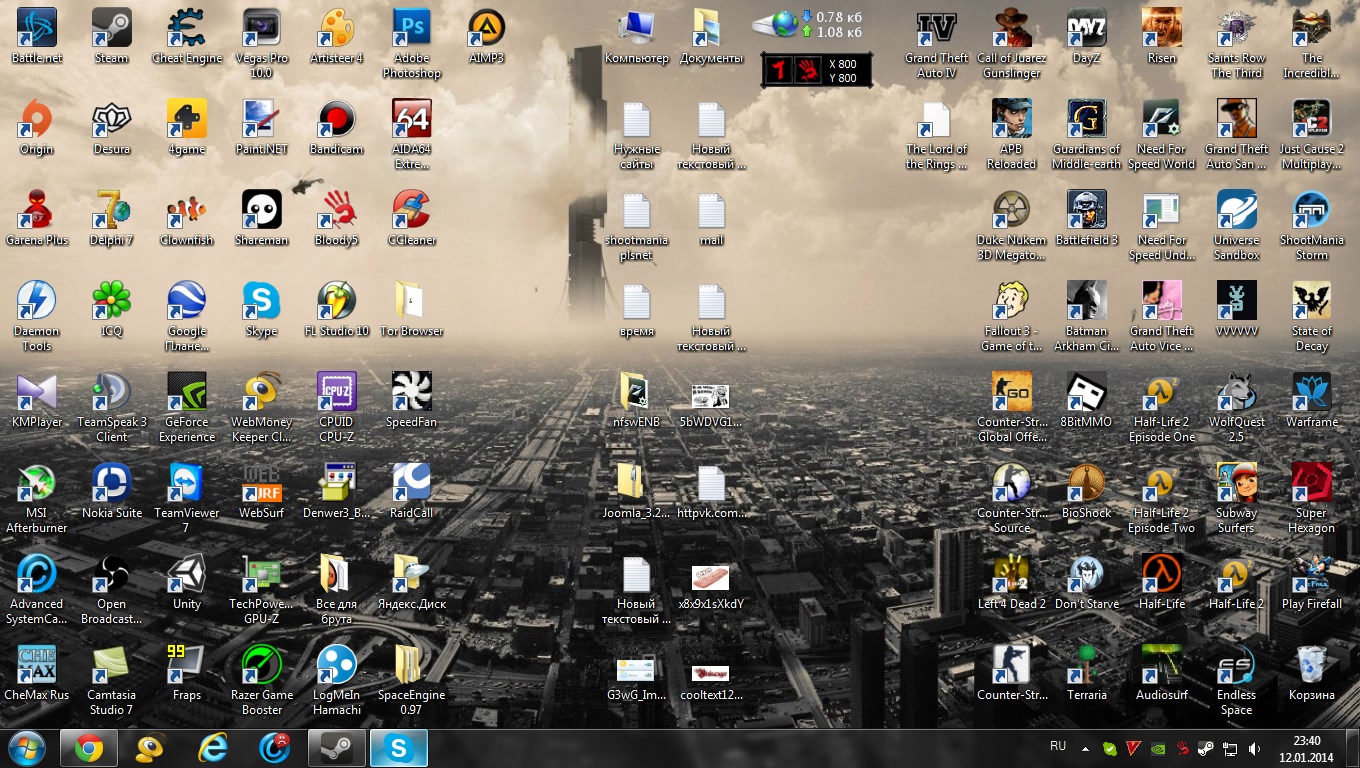Select the CPUID CPU-Z icon
The image size is (1360, 768).
336,408
